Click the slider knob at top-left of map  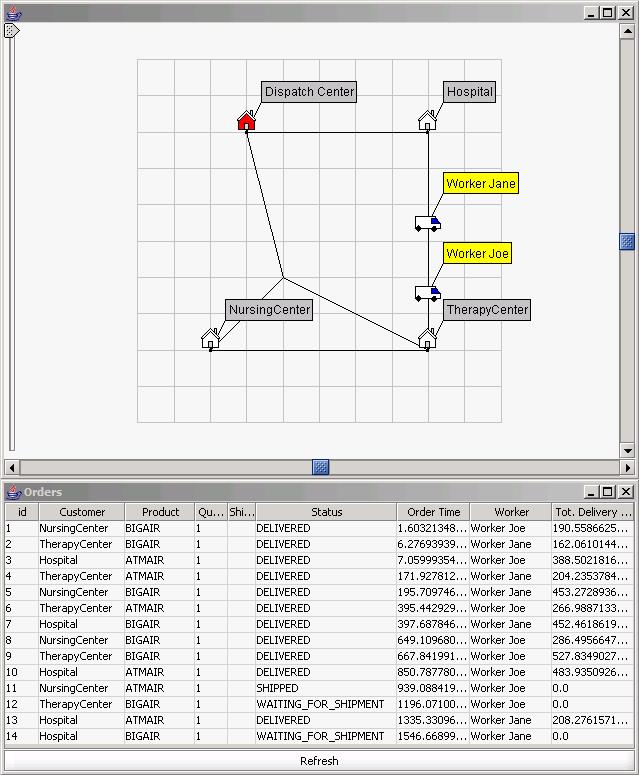11,31
